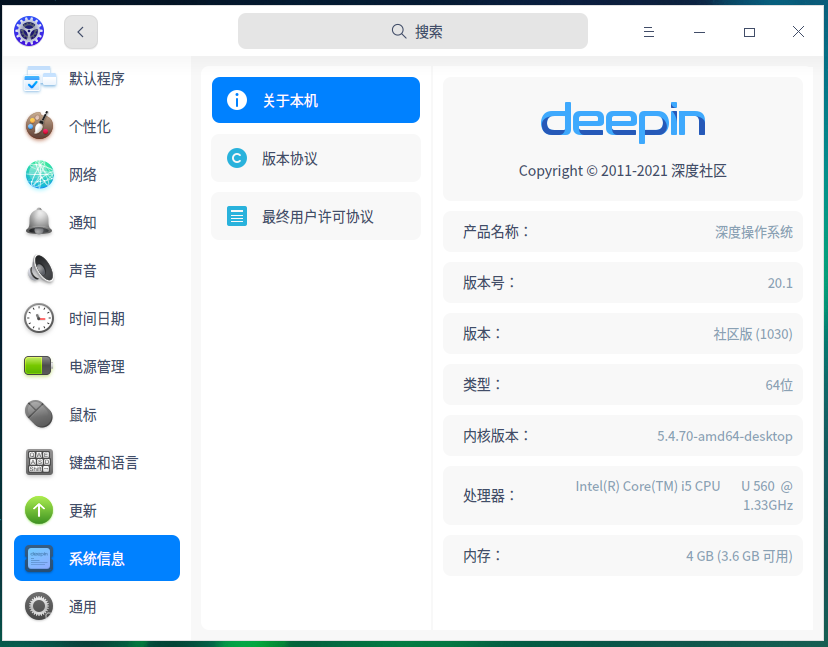
Task: Select 声音 label in the sidebar
Action: pos(83,270)
